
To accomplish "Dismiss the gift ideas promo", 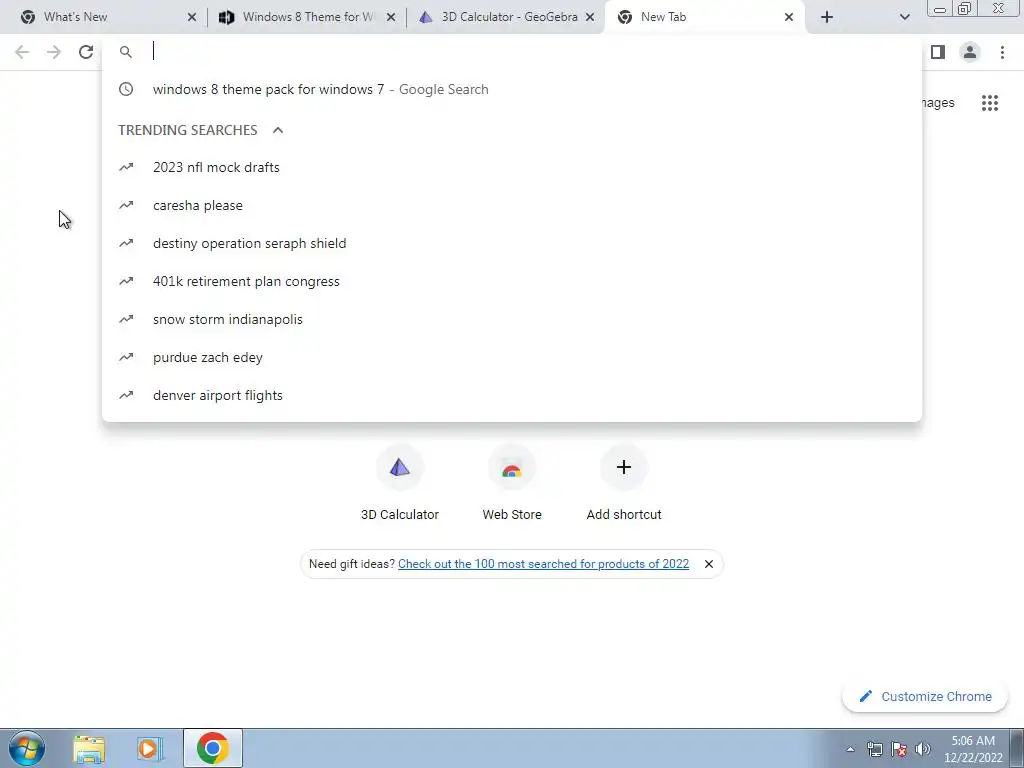I will coord(709,564).
